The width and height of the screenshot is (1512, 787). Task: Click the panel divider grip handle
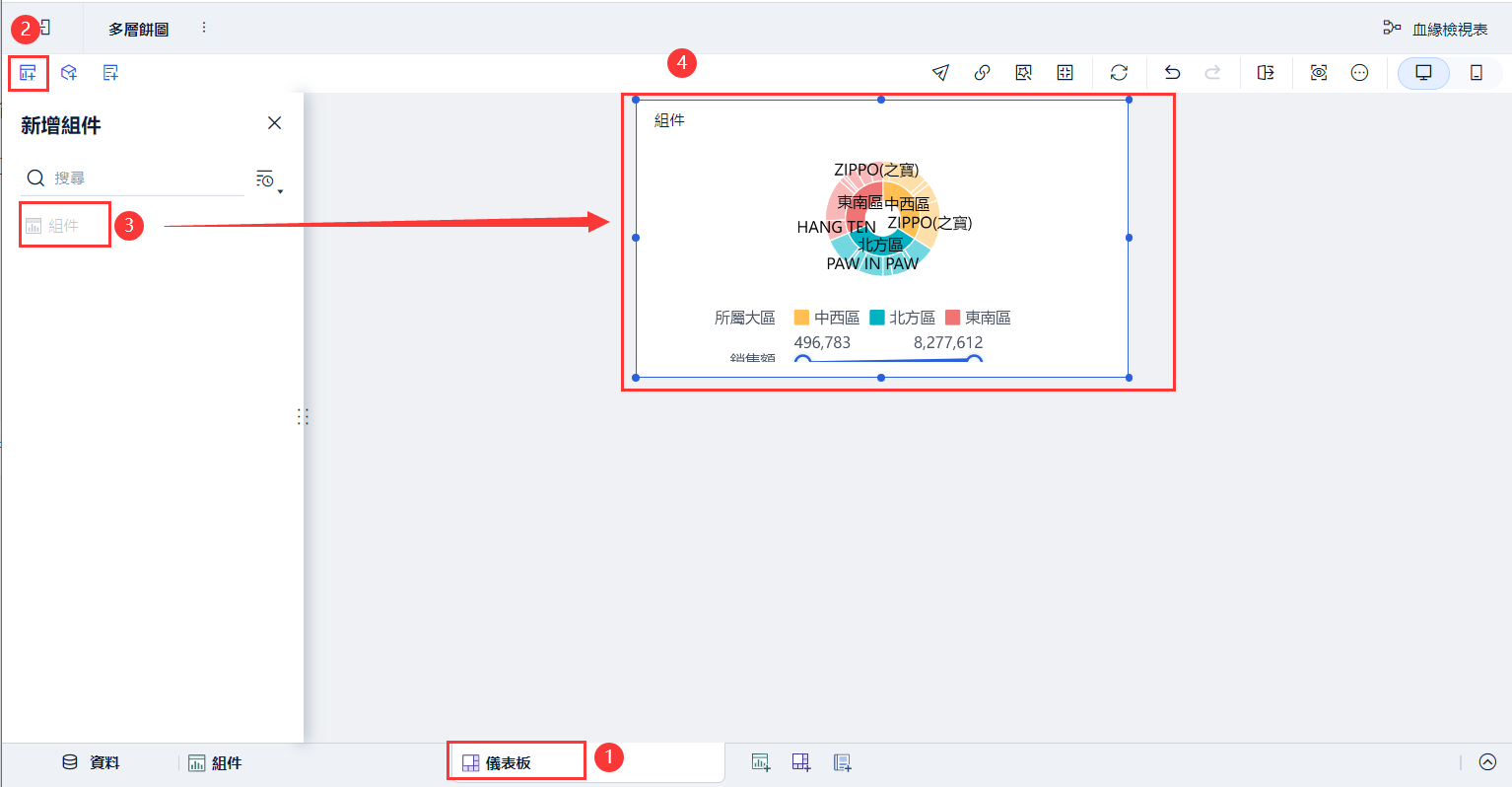click(303, 417)
